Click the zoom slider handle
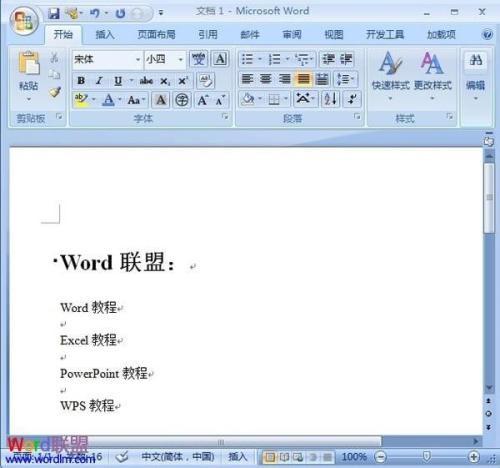 pyautogui.click(x=426, y=456)
